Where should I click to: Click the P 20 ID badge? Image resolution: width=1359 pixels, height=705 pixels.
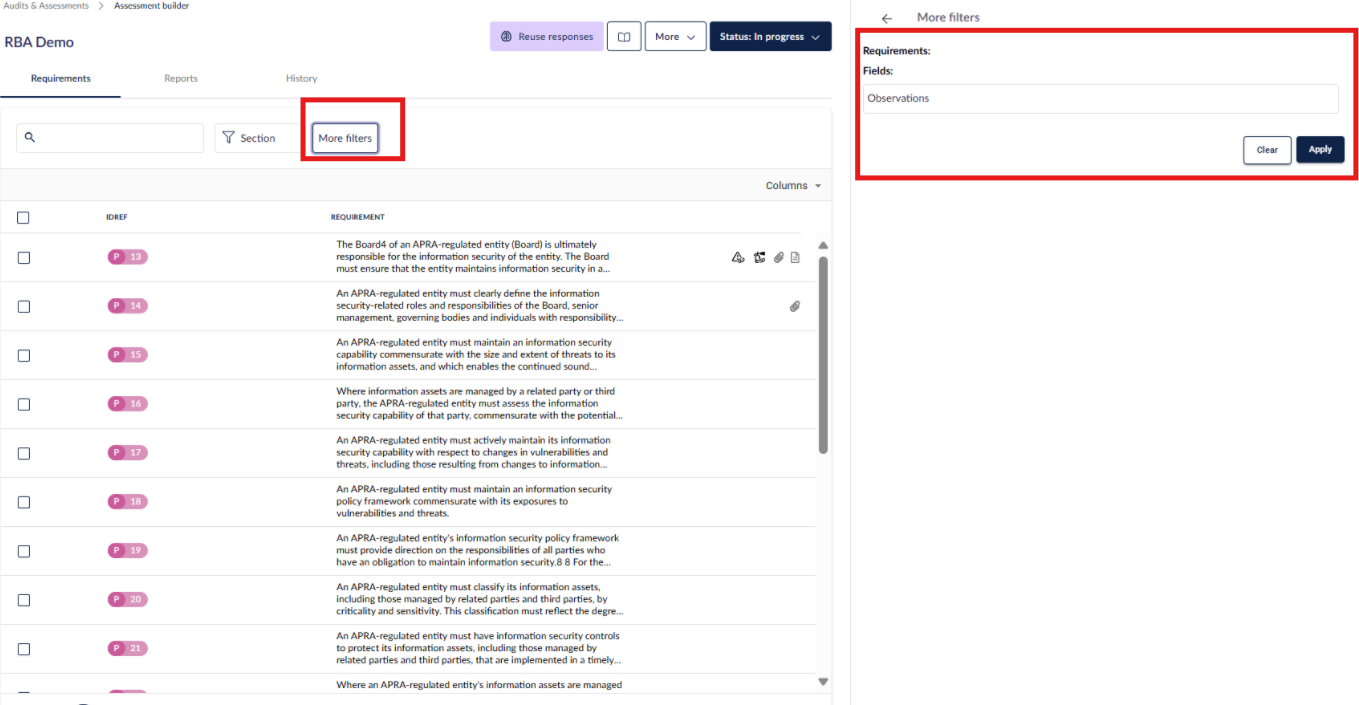pyautogui.click(x=128, y=600)
